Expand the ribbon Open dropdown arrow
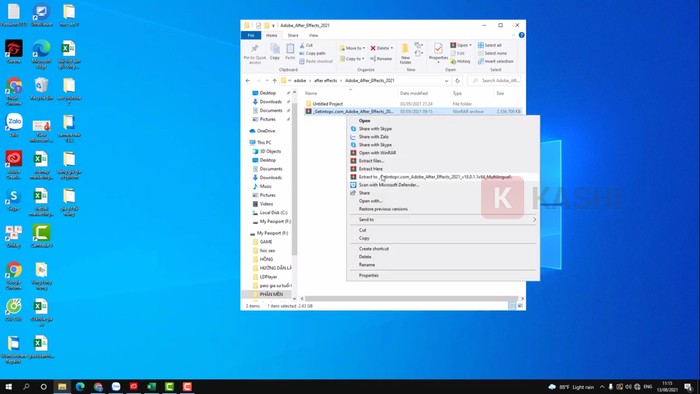The width and height of the screenshot is (700, 394). [x=470, y=46]
